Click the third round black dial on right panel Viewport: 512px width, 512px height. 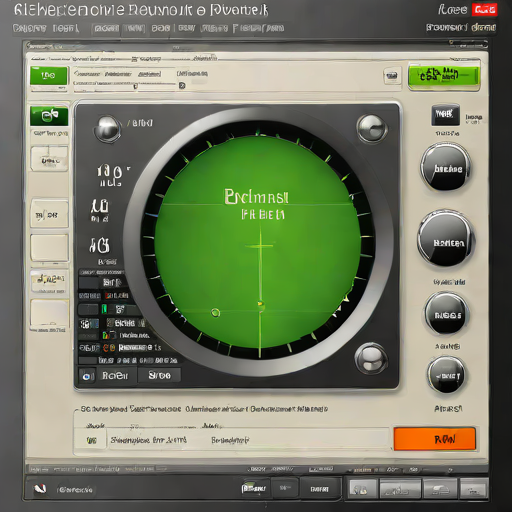coord(447,313)
